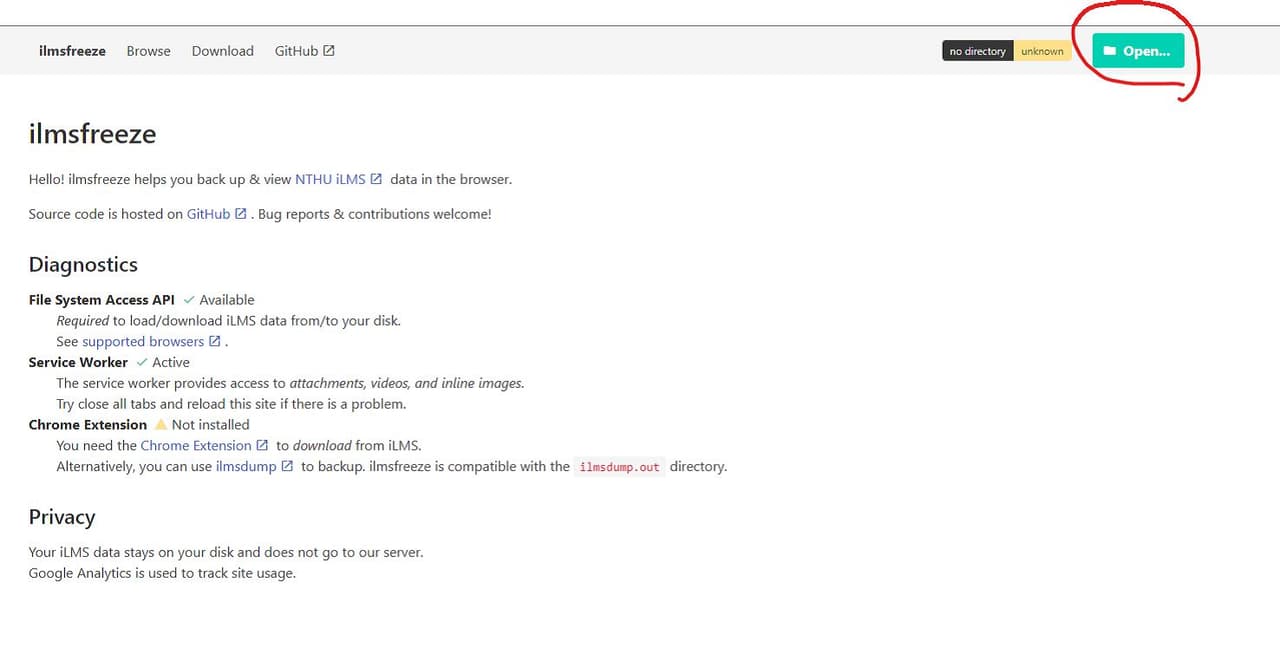Click external-link icon after ilmsdump

tap(287, 466)
